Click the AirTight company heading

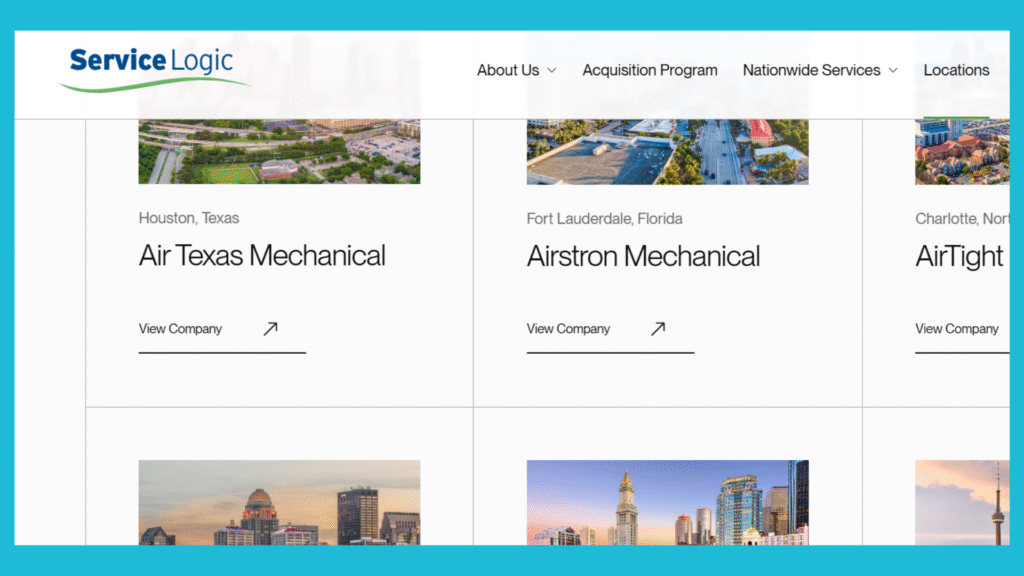point(959,256)
